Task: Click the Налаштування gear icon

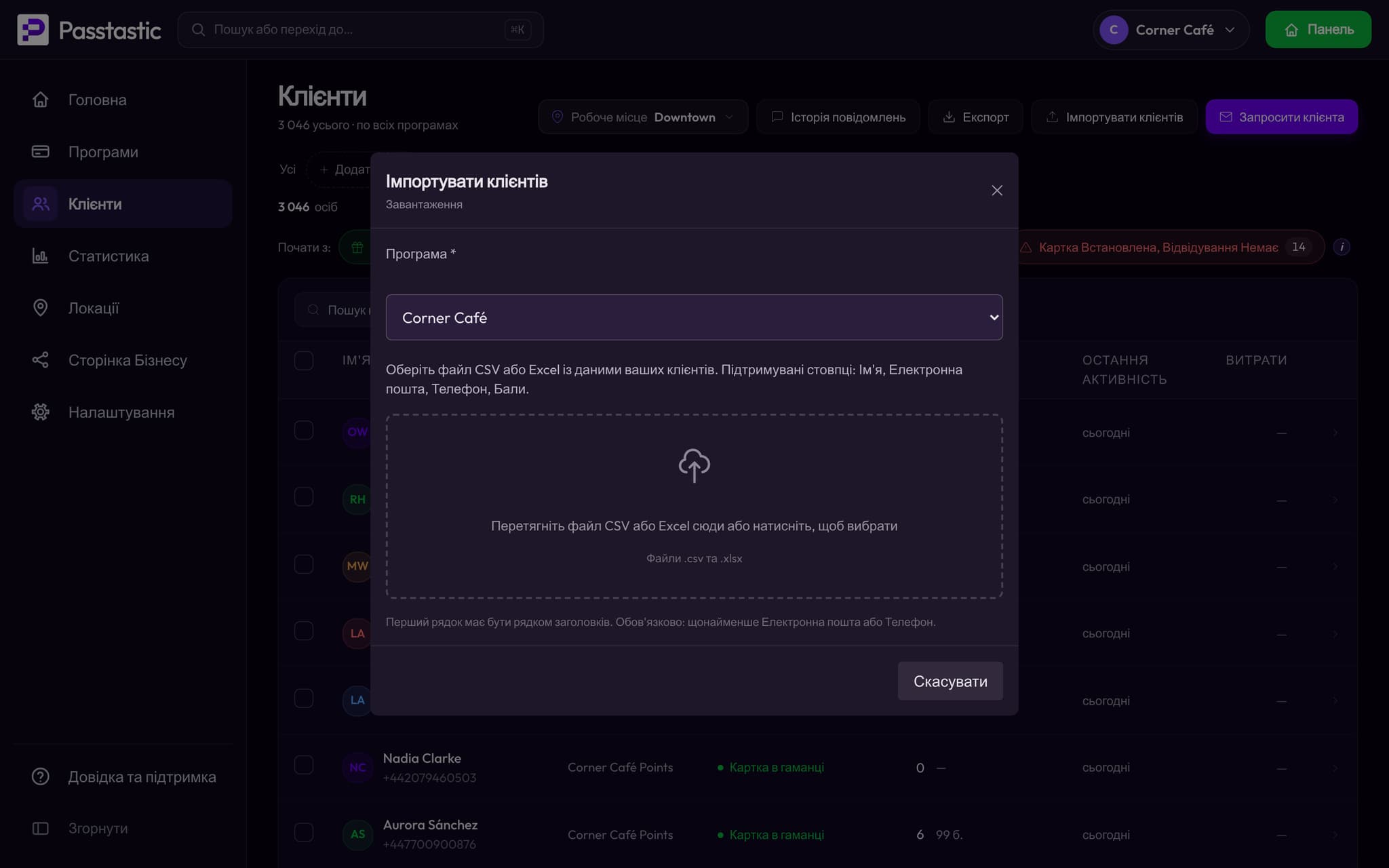Action: tap(41, 412)
